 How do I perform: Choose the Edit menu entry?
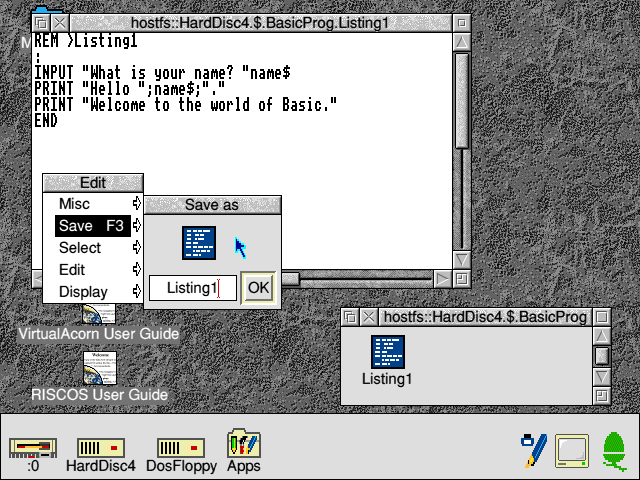tap(93, 269)
